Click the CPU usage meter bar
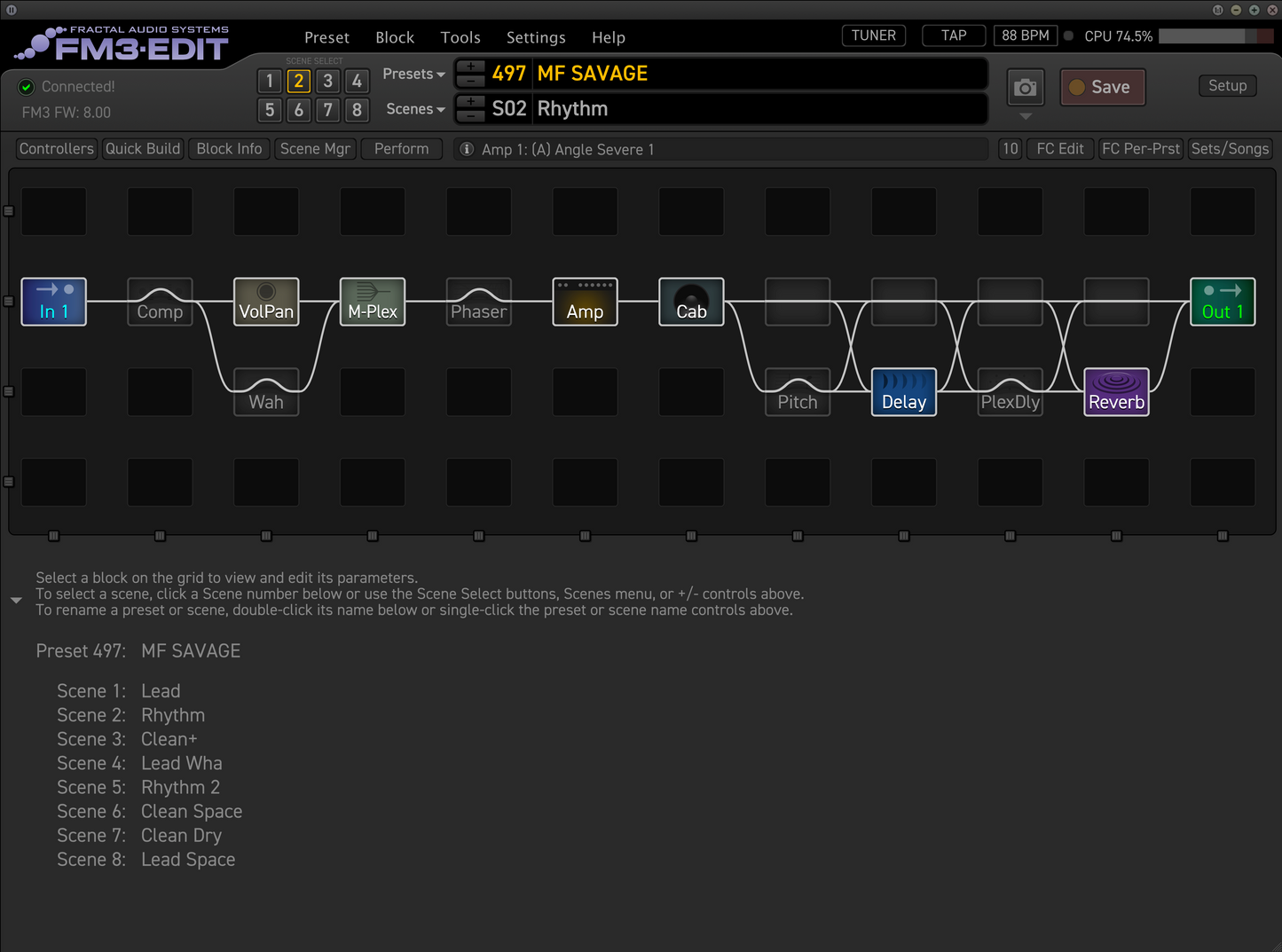The image size is (1282, 952). 1215,36
